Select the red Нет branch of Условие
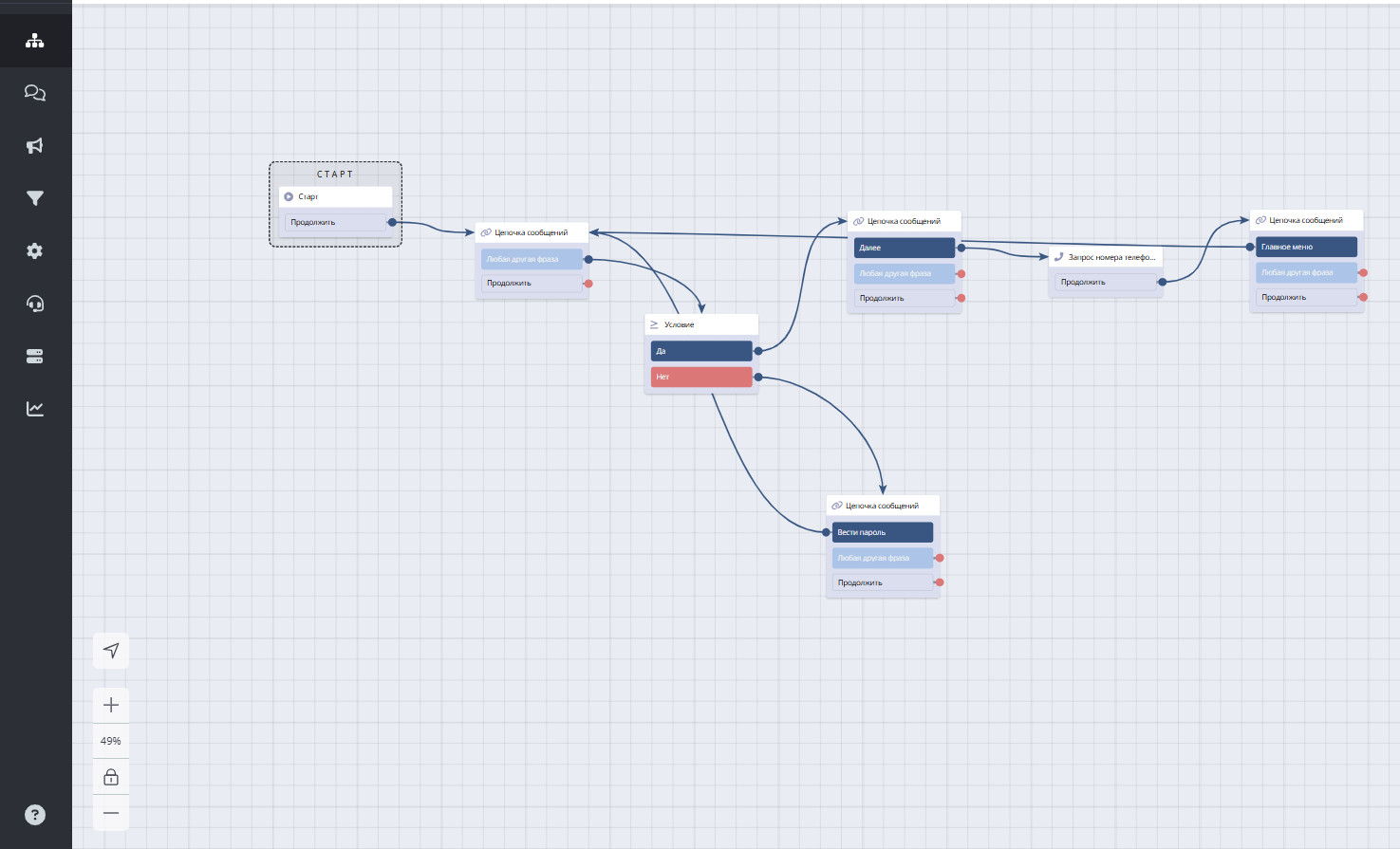Image resolution: width=1400 pixels, height=849 pixels. [701, 377]
